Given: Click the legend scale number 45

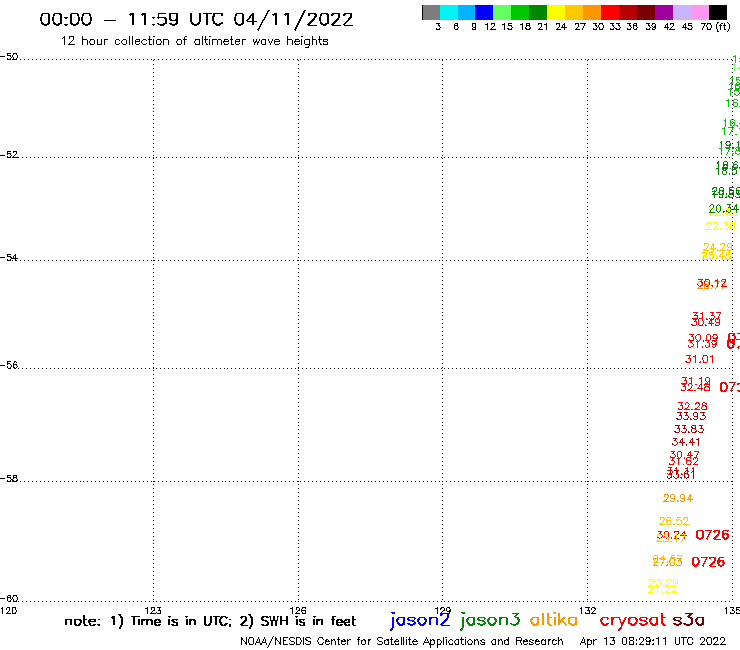Looking at the screenshot, I should point(687,27).
